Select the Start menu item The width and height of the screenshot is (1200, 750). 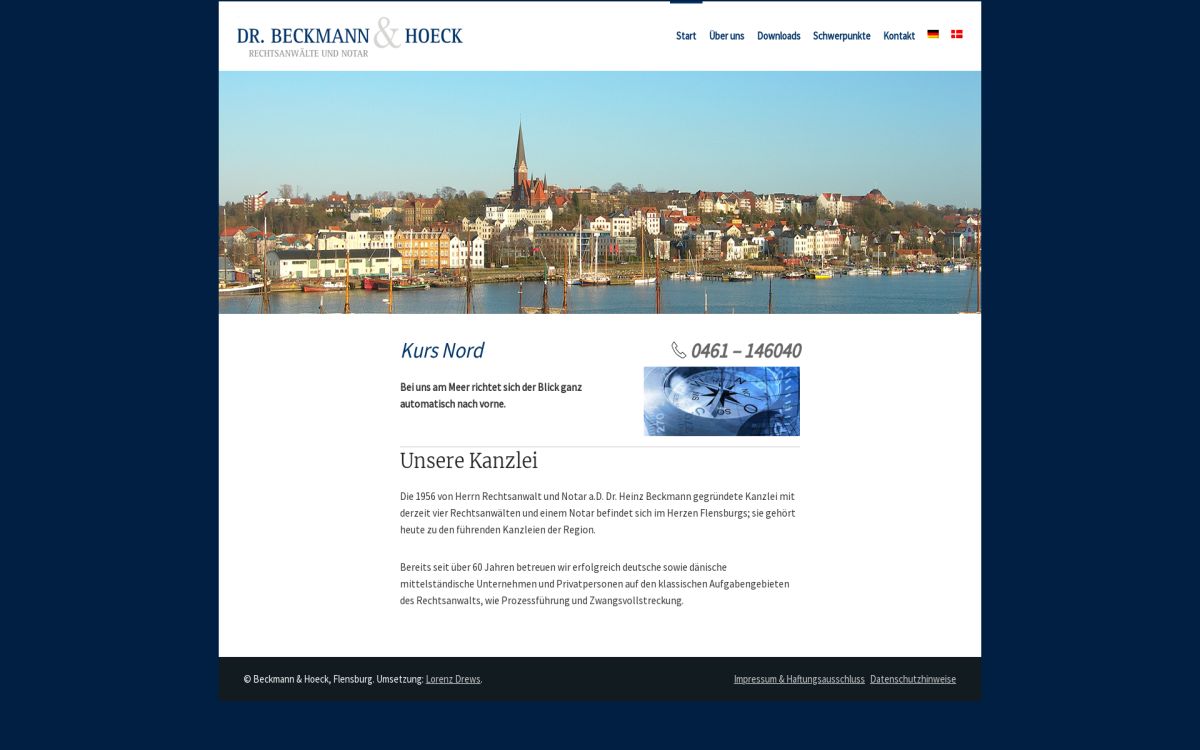point(686,36)
